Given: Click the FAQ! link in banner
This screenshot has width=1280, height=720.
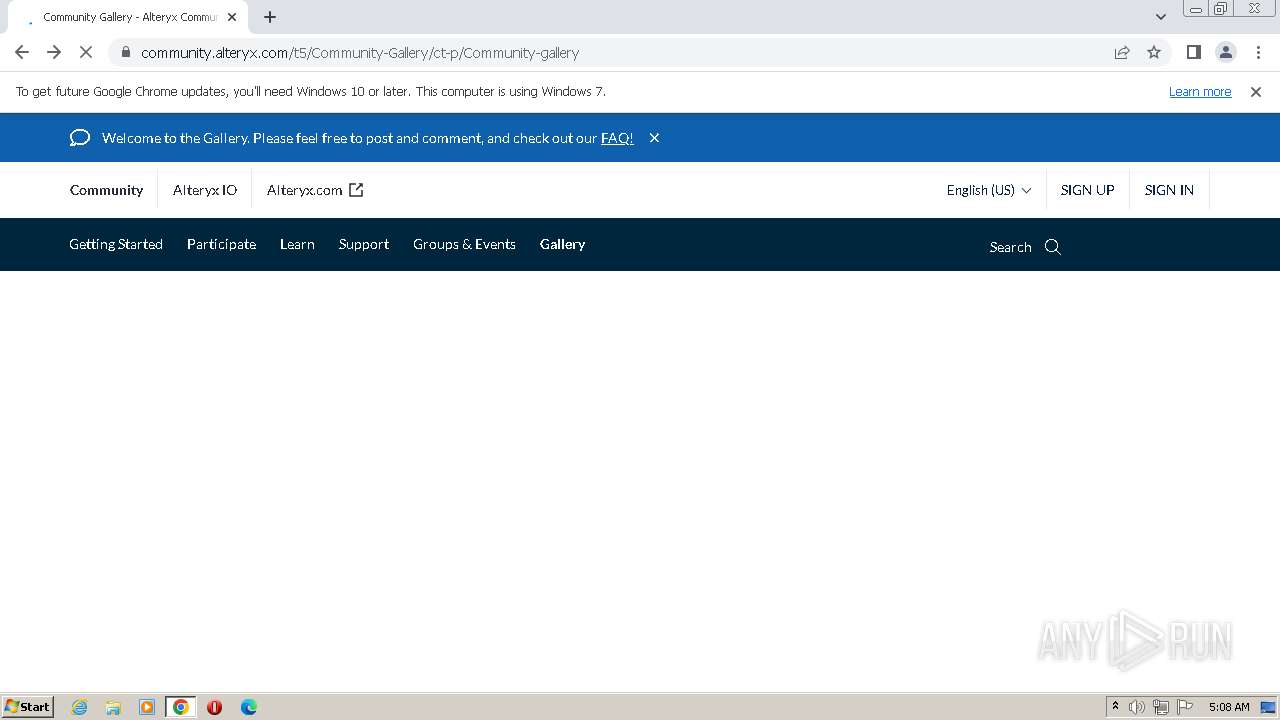Looking at the screenshot, I should tap(617, 138).
